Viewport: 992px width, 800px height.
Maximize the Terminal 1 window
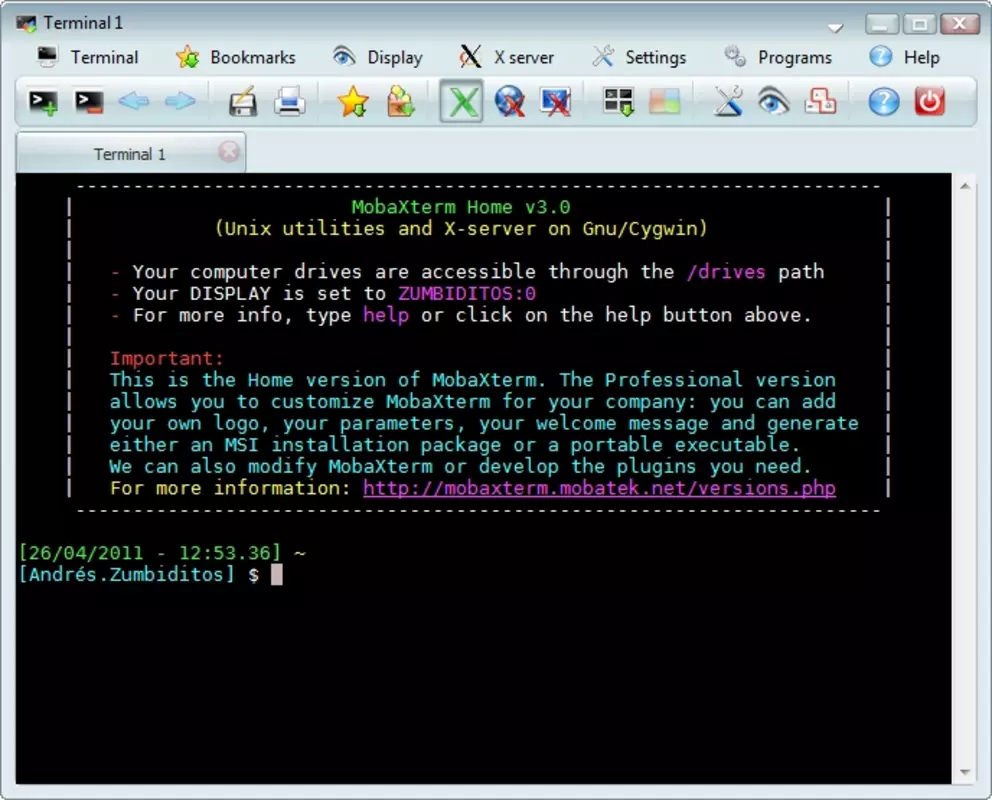click(x=919, y=24)
